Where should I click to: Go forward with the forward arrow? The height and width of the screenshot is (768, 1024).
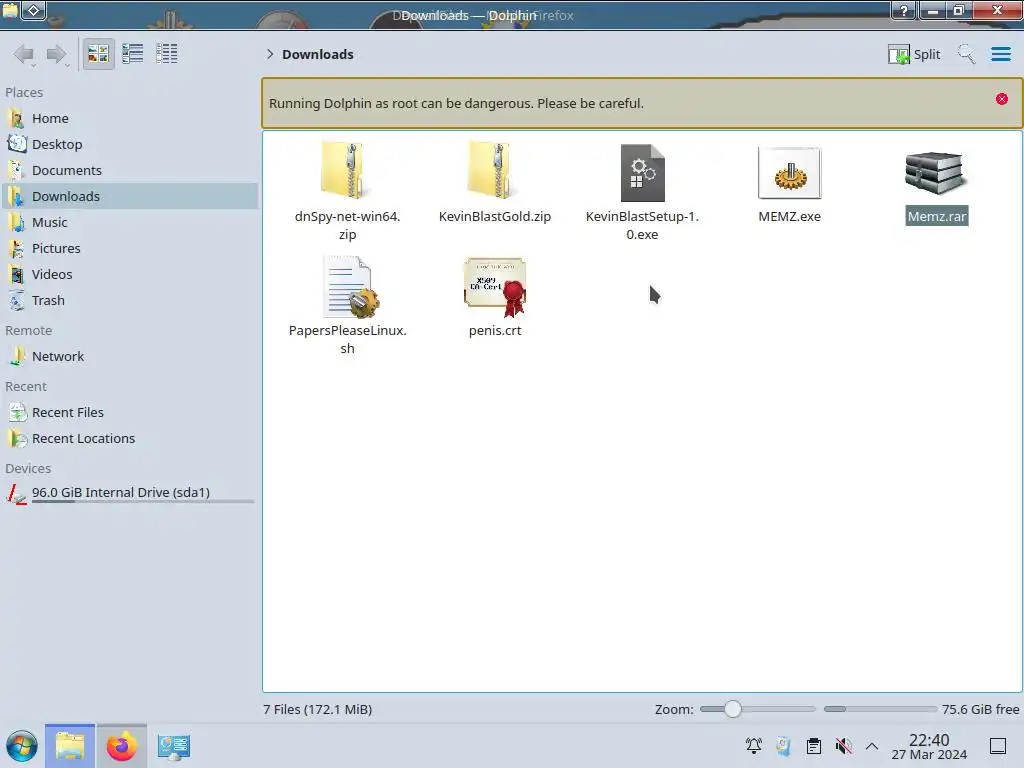coord(56,54)
